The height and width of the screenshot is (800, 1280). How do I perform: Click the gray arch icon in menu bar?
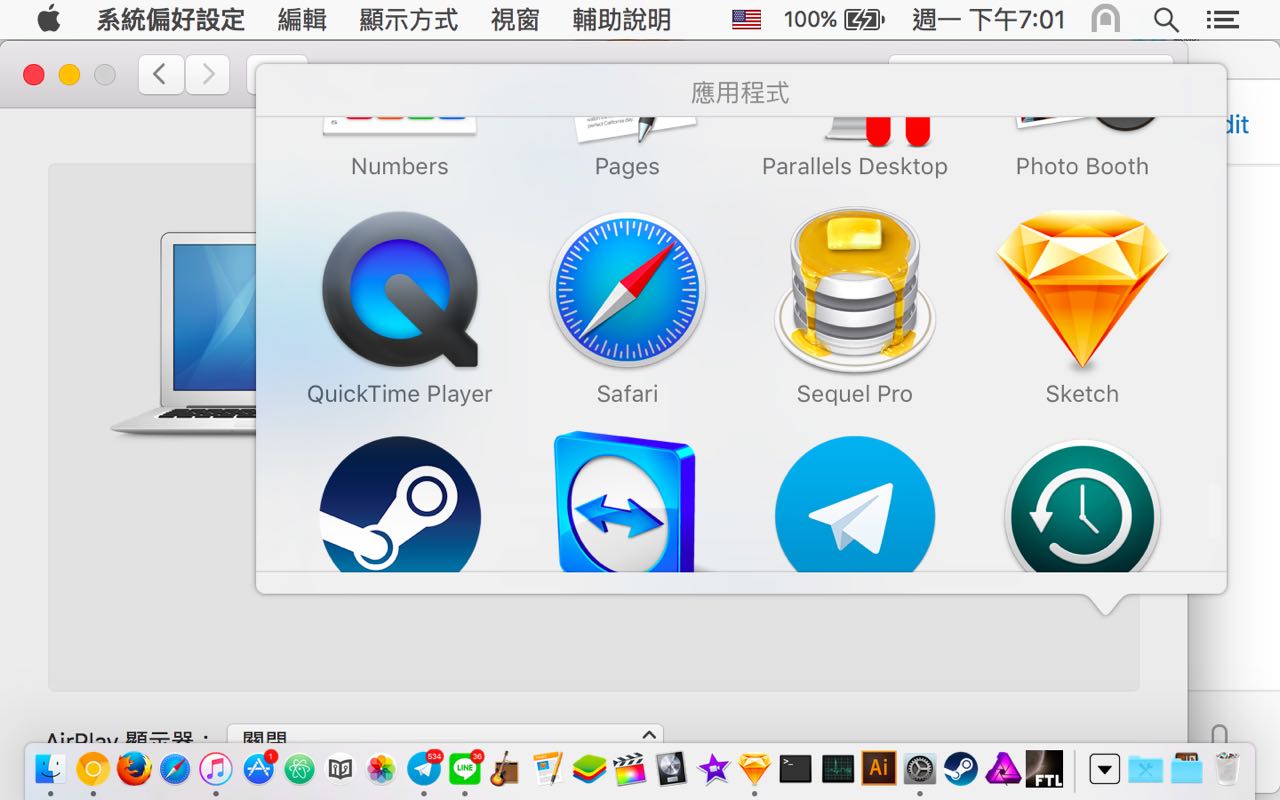[x=1105, y=19]
